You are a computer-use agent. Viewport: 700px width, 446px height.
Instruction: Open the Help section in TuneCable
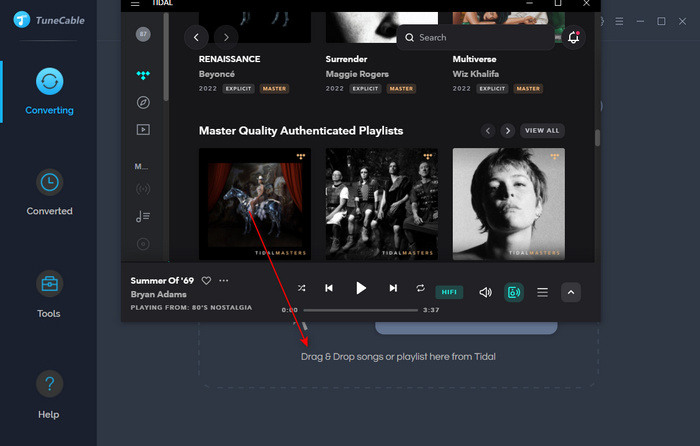click(x=49, y=395)
